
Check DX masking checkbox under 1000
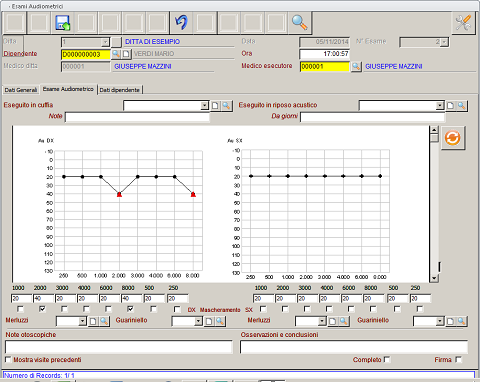(20, 309)
